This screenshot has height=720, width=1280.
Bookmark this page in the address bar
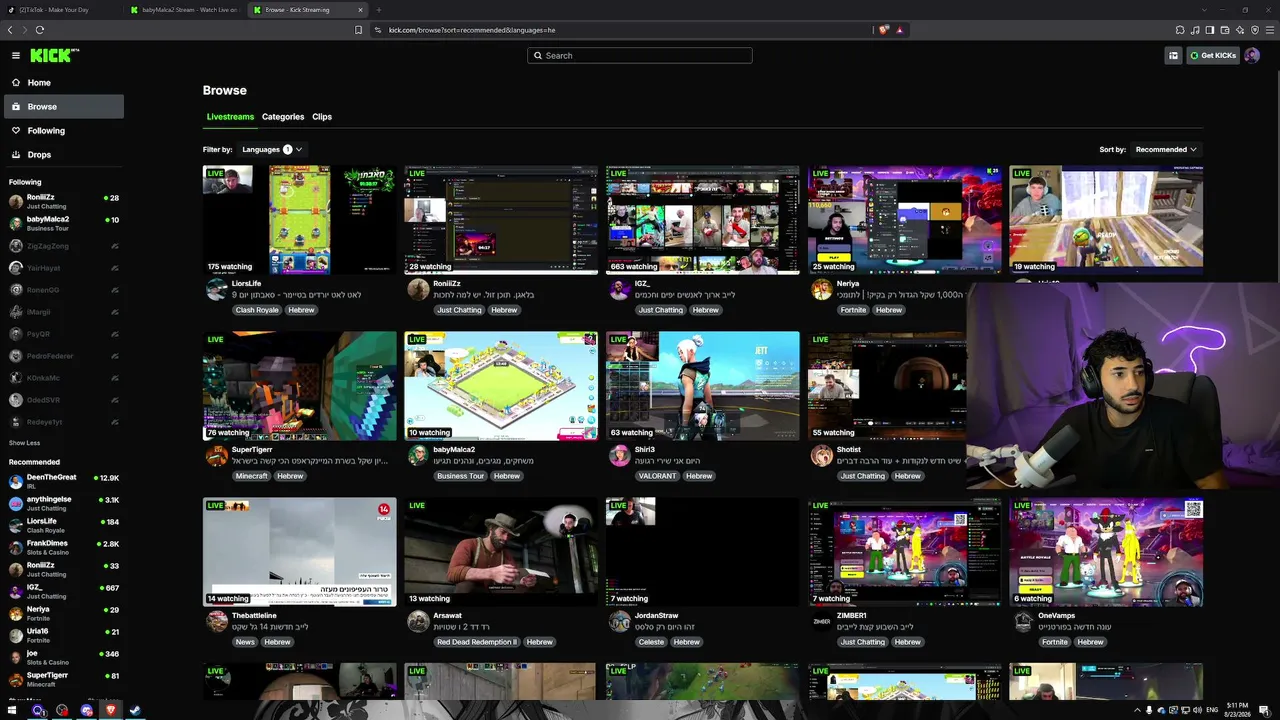point(358,30)
